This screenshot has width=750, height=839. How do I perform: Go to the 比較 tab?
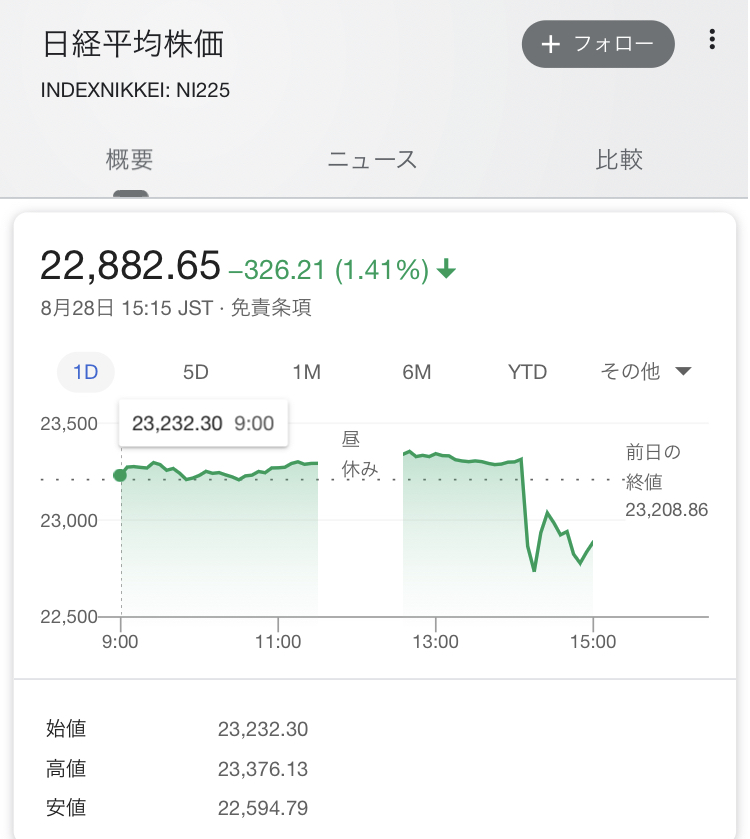coord(619,160)
